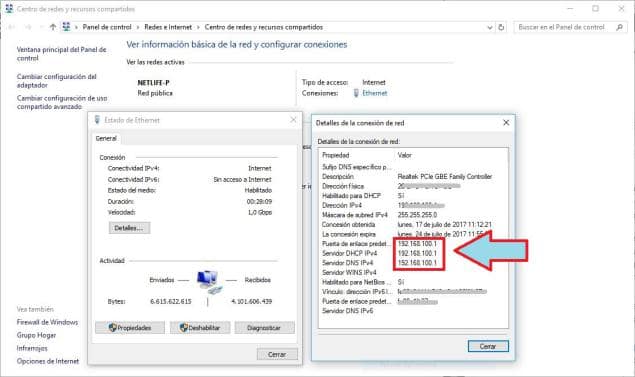The width and height of the screenshot is (635, 377).
Task: Minimize the Centro de redes window
Action: (x=570, y=9)
